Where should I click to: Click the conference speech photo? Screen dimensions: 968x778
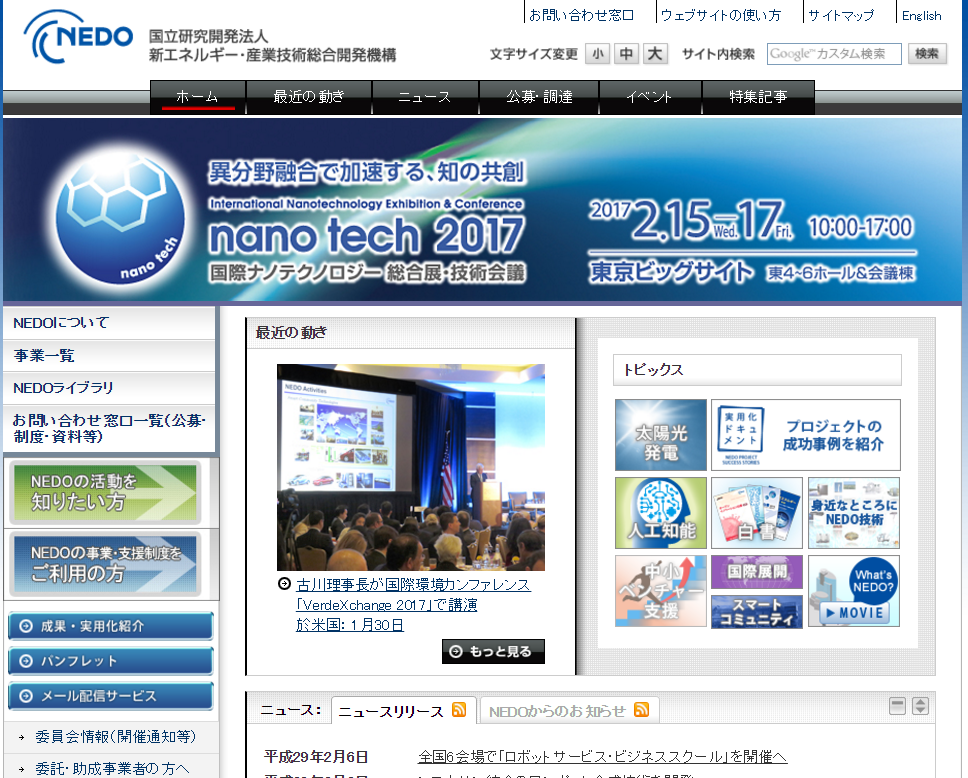coord(411,467)
